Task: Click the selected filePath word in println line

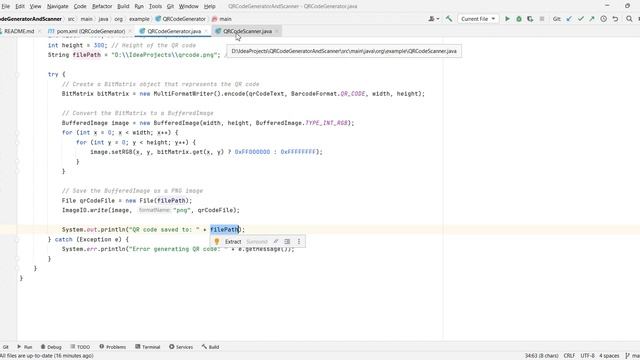Action: pyautogui.click(x=224, y=230)
